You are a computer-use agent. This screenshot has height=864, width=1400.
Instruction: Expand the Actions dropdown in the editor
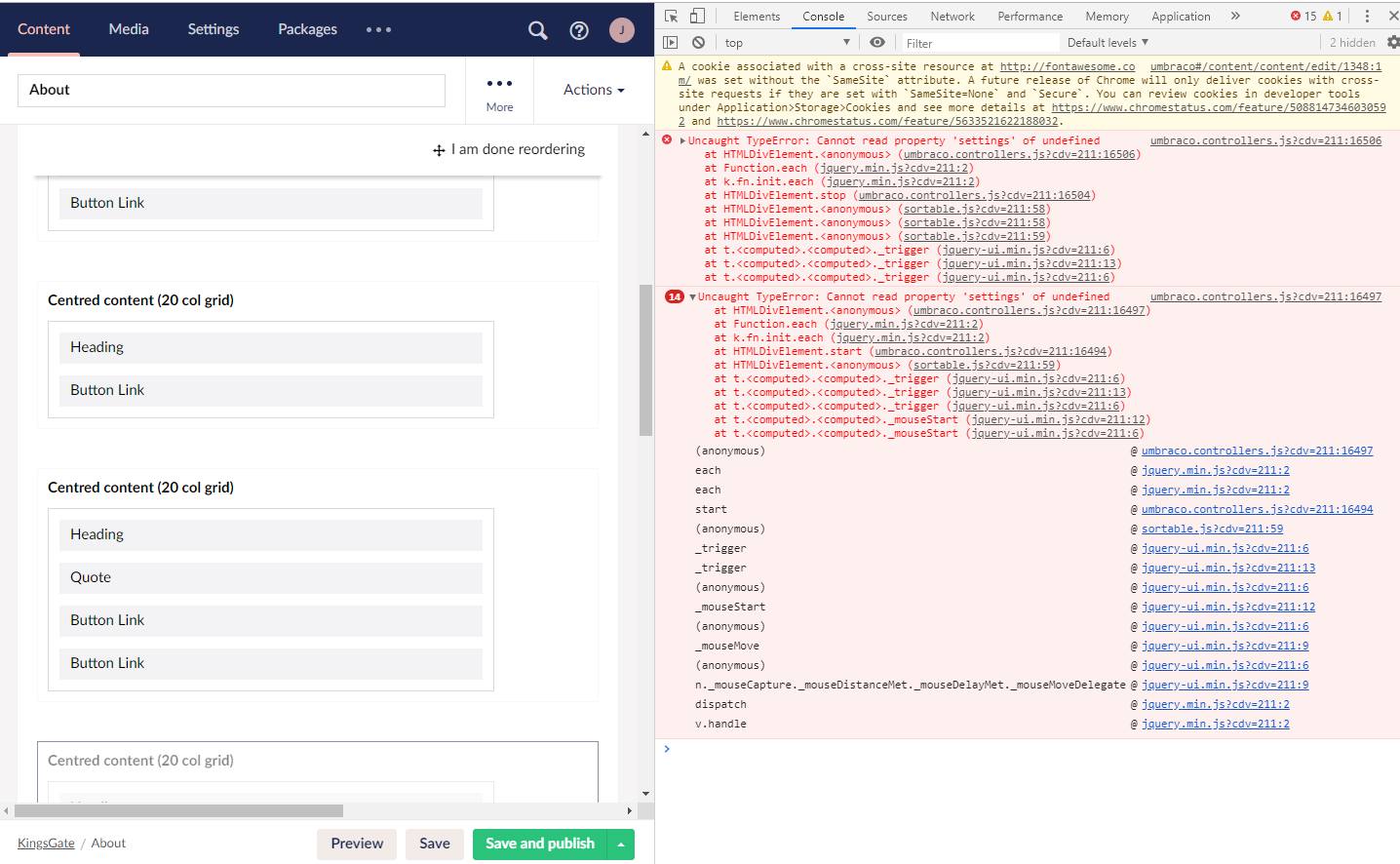(593, 89)
